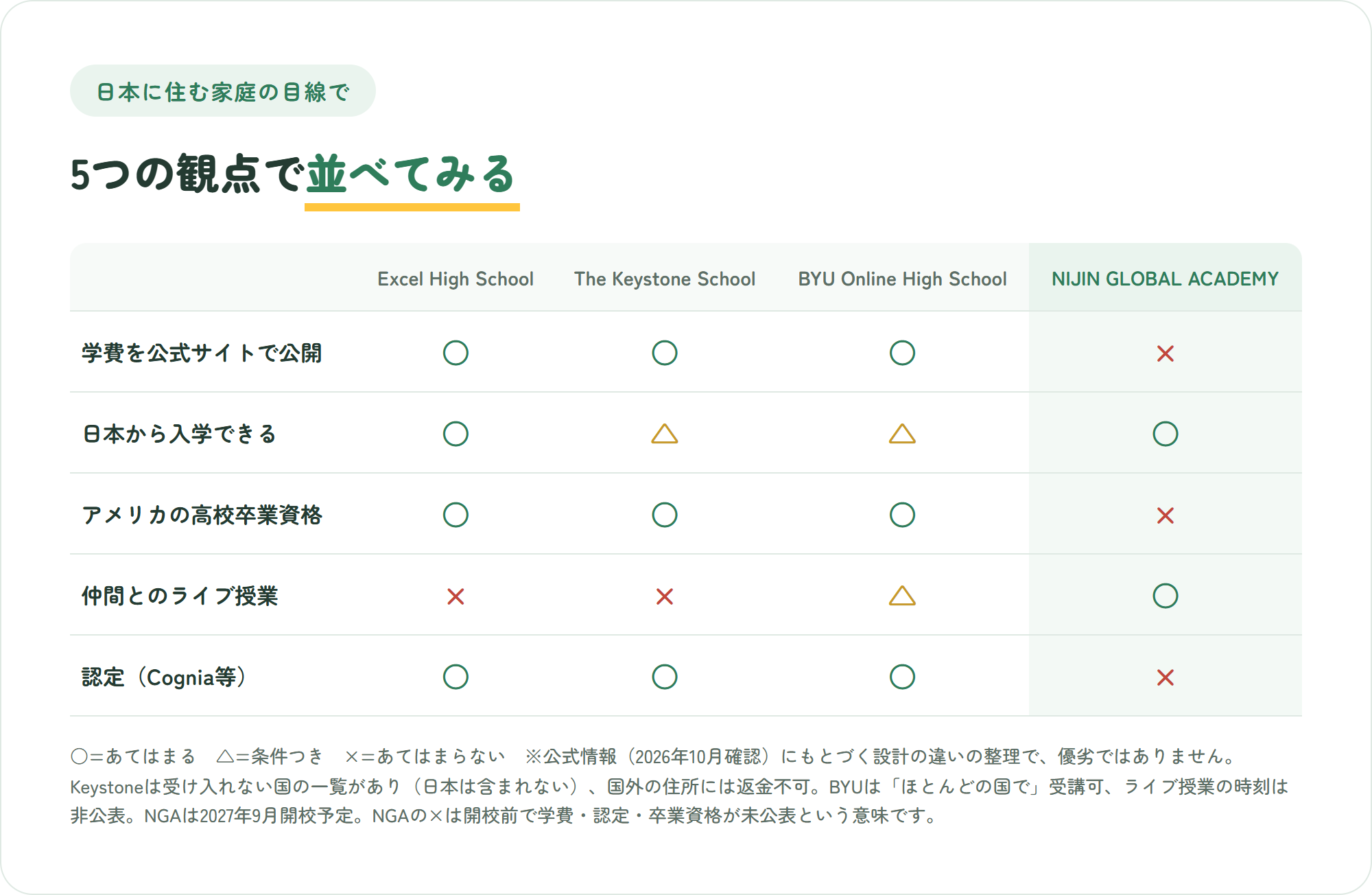Click the 日本に住む家庭の目線で pill badge

(x=223, y=91)
